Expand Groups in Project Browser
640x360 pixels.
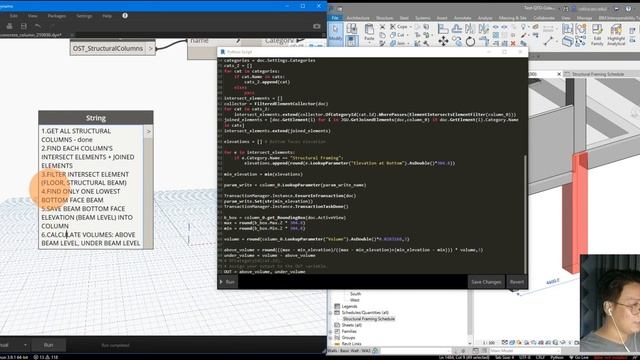point(331,338)
